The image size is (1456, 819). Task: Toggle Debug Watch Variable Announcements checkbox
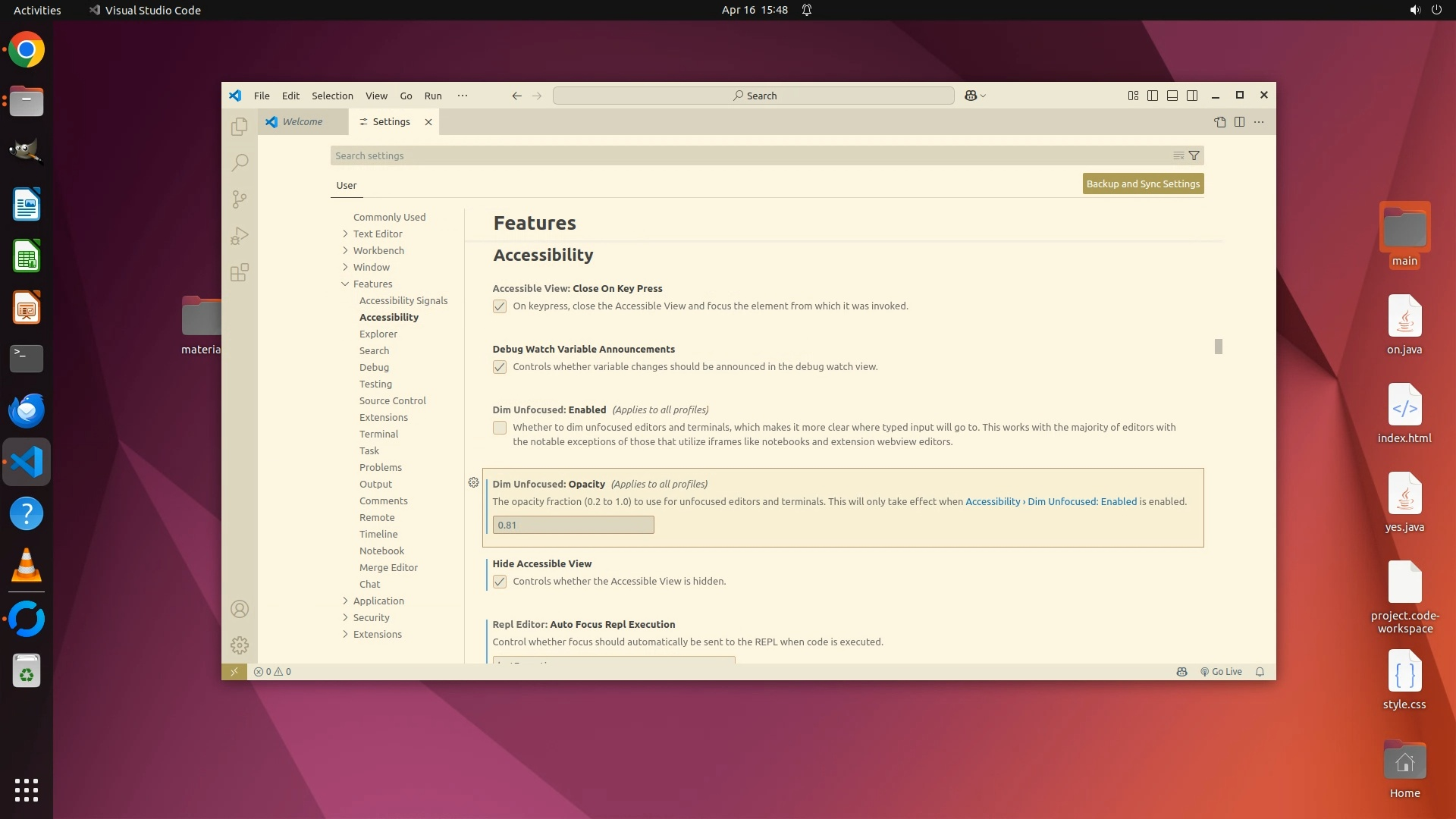(500, 367)
